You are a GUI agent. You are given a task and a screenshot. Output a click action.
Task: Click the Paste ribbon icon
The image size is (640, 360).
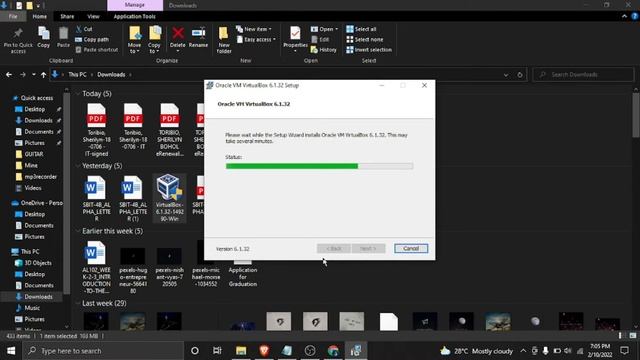pyautogui.click(x=63, y=38)
